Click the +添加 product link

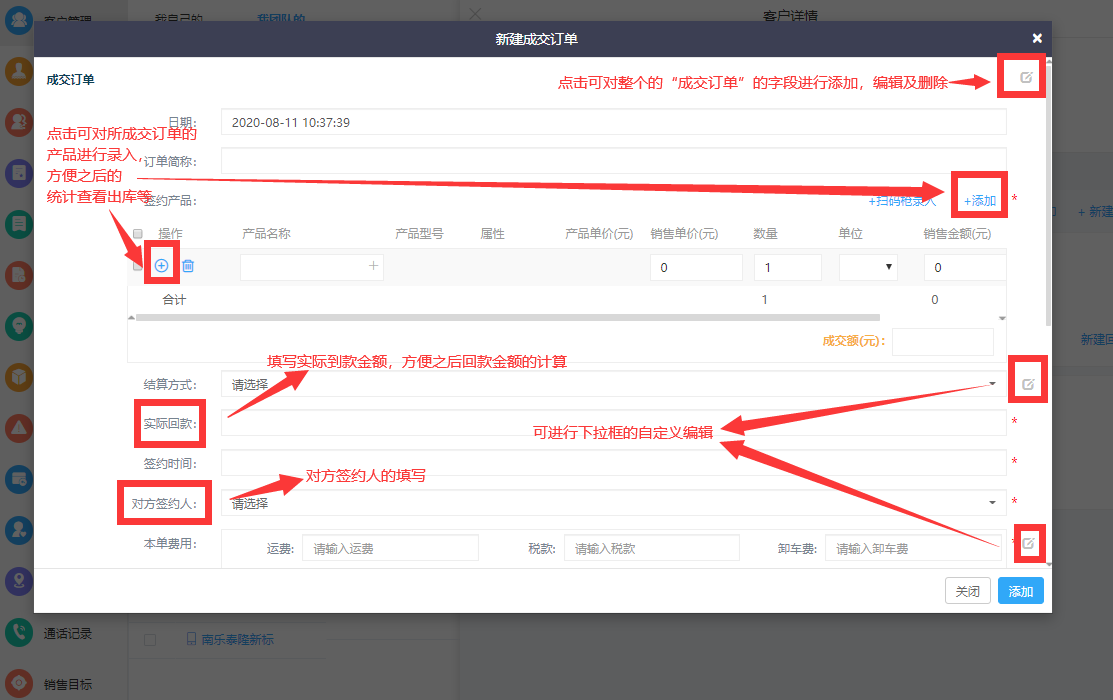[980, 201]
